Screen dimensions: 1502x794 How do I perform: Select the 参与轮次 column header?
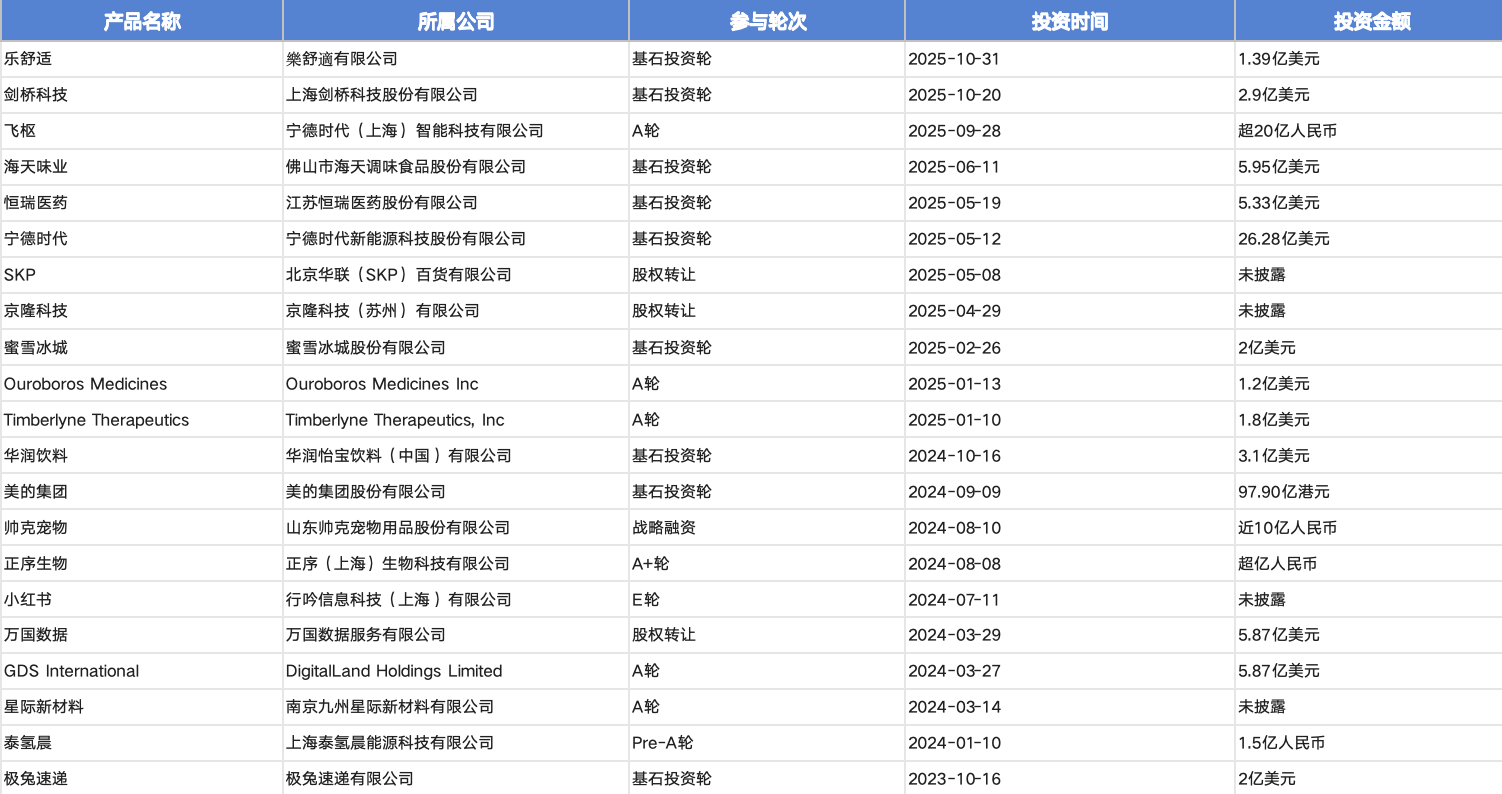[767, 21]
